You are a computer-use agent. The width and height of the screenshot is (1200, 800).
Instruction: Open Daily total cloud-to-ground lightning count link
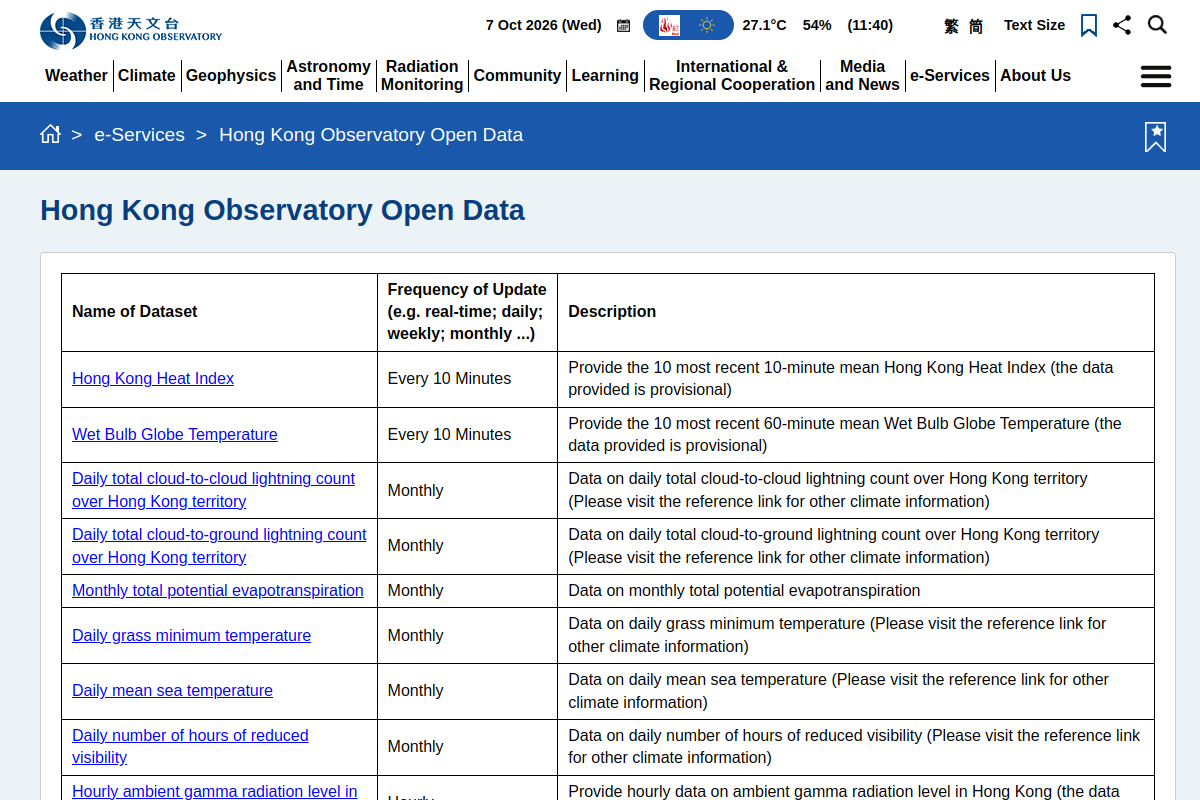(219, 546)
